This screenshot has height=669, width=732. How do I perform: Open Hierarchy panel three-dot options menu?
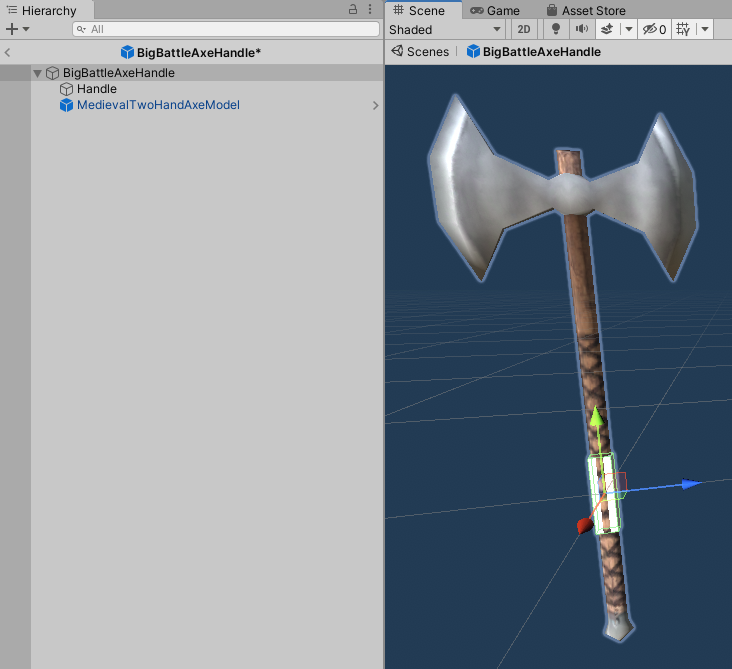coord(369,10)
